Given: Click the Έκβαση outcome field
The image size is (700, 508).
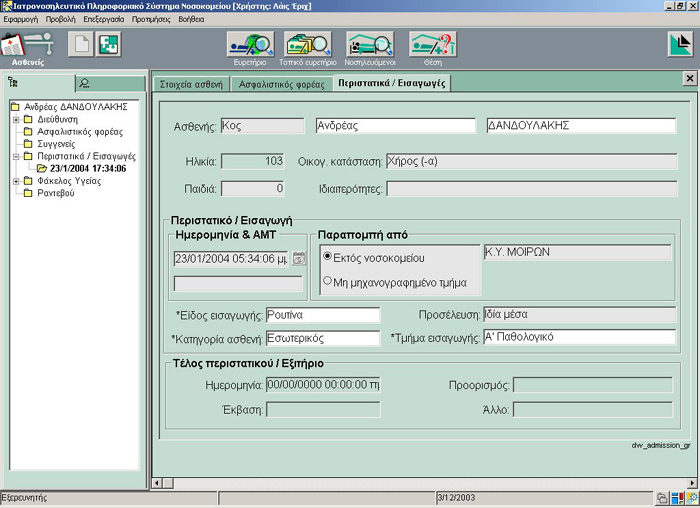Looking at the screenshot, I should click(x=323, y=409).
